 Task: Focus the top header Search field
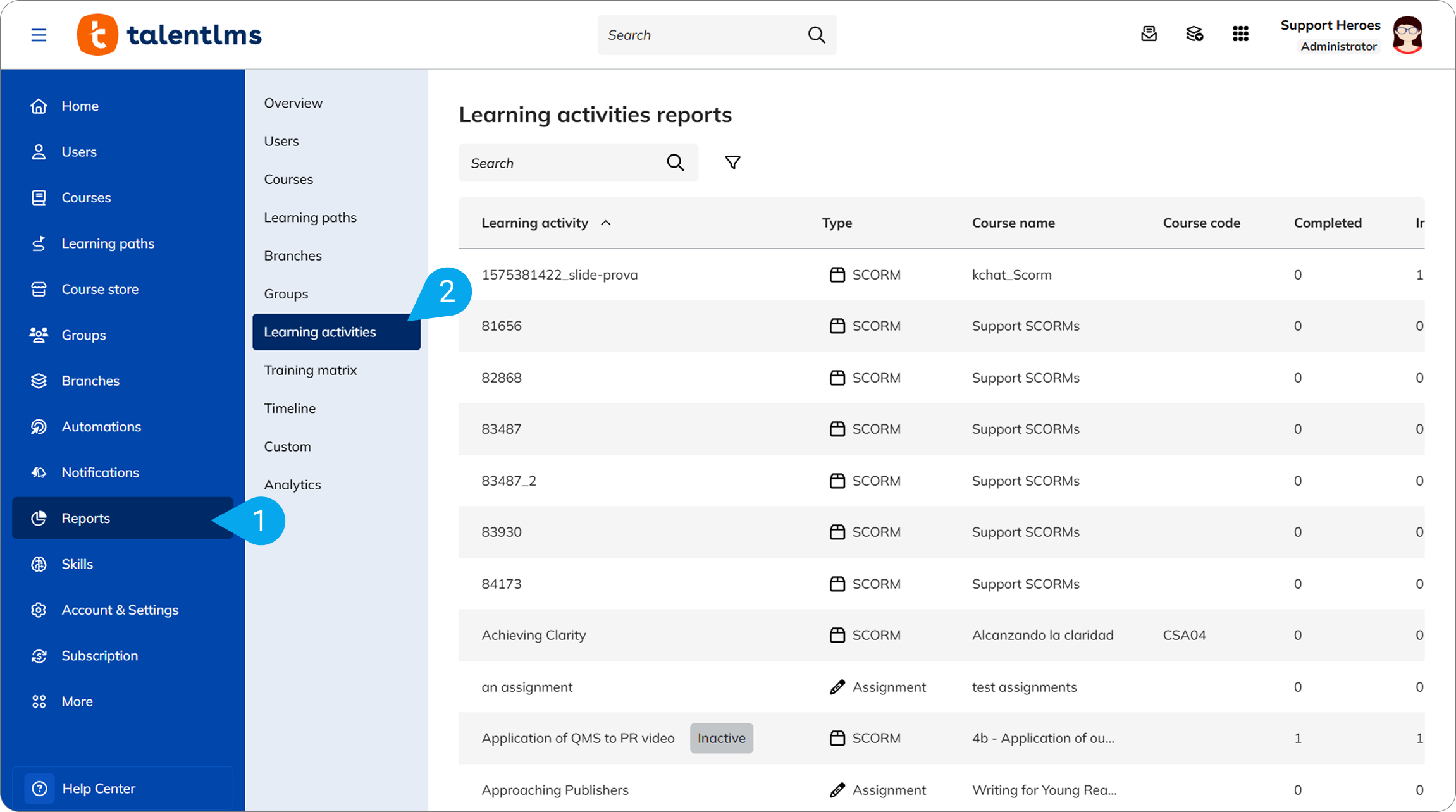[717, 35]
